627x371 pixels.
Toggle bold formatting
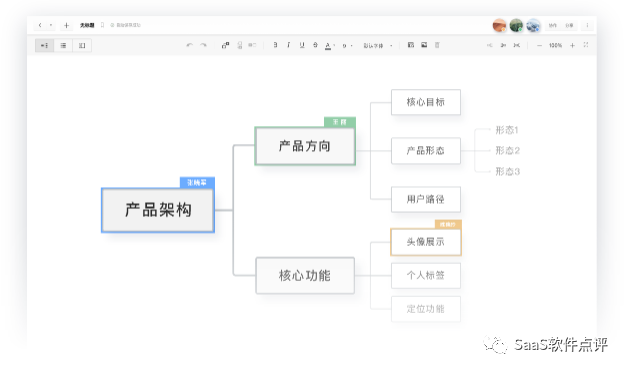click(275, 45)
